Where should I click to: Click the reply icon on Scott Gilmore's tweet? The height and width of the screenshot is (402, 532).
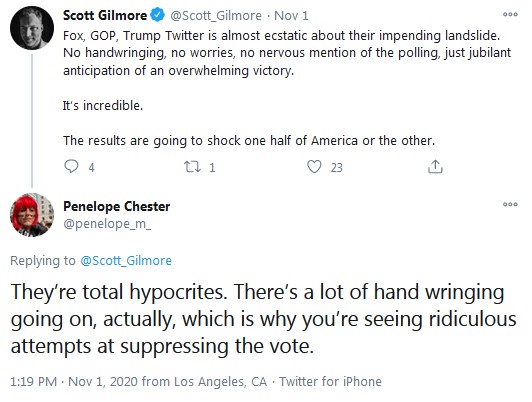[x=71, y=167]
